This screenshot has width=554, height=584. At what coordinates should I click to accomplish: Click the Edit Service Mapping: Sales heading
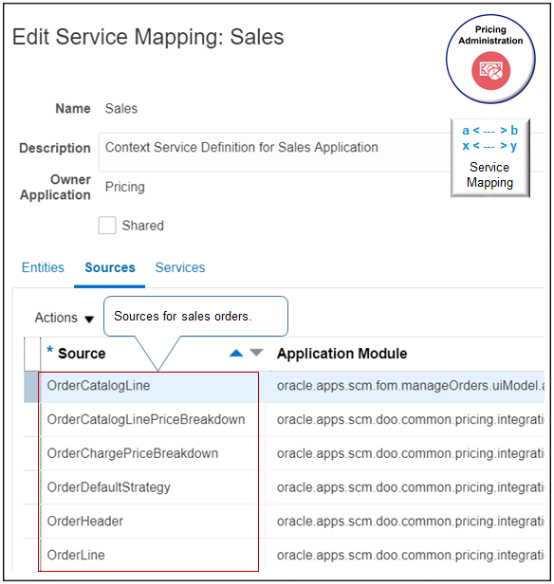click(x=148, y=37)
